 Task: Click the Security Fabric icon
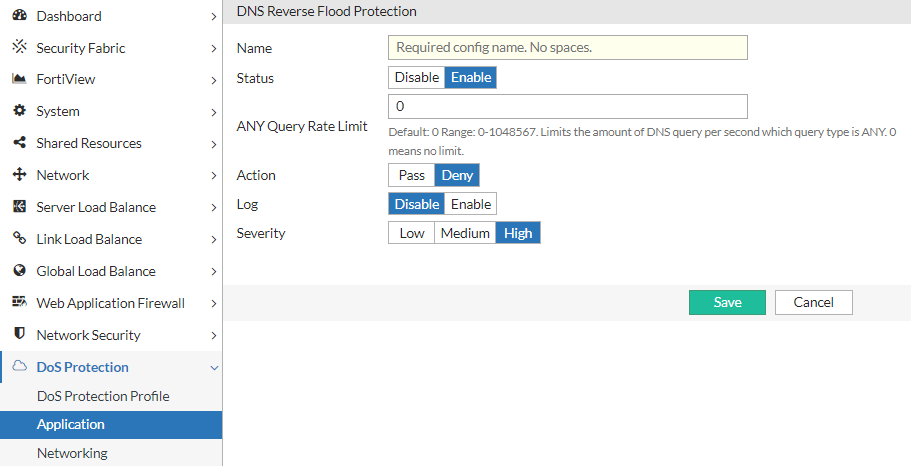point(18,47)
